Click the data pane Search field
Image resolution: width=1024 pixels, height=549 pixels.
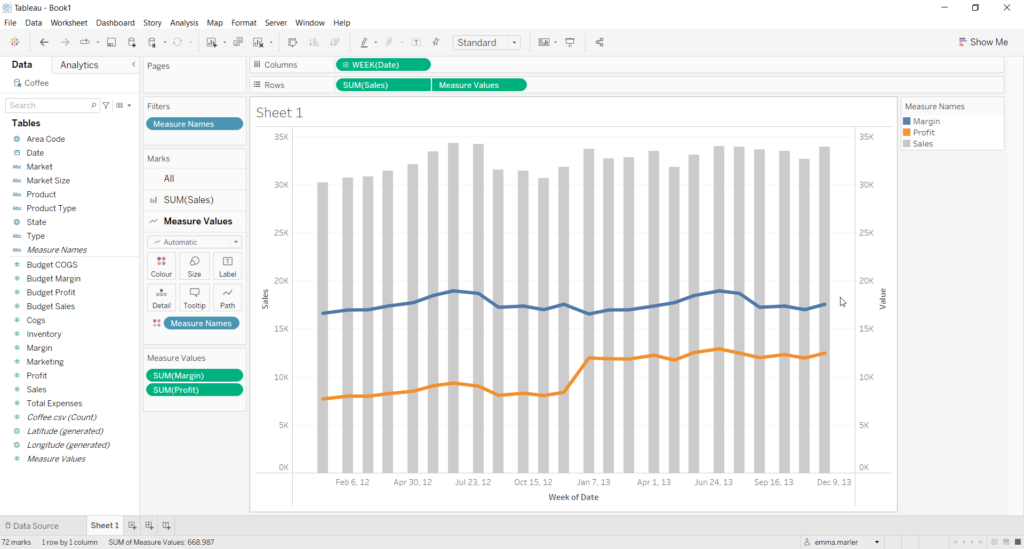[52, 105]
